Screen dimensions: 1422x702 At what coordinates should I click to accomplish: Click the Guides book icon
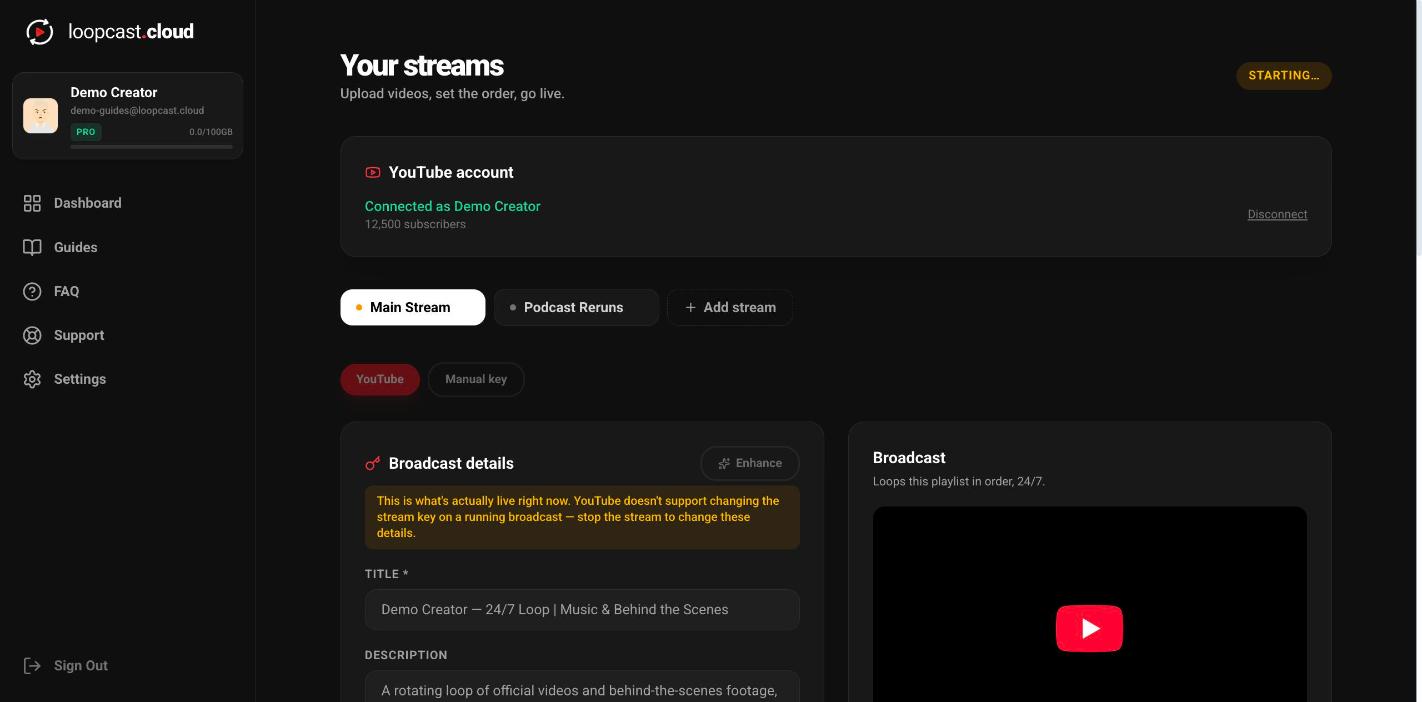(32, 247)
